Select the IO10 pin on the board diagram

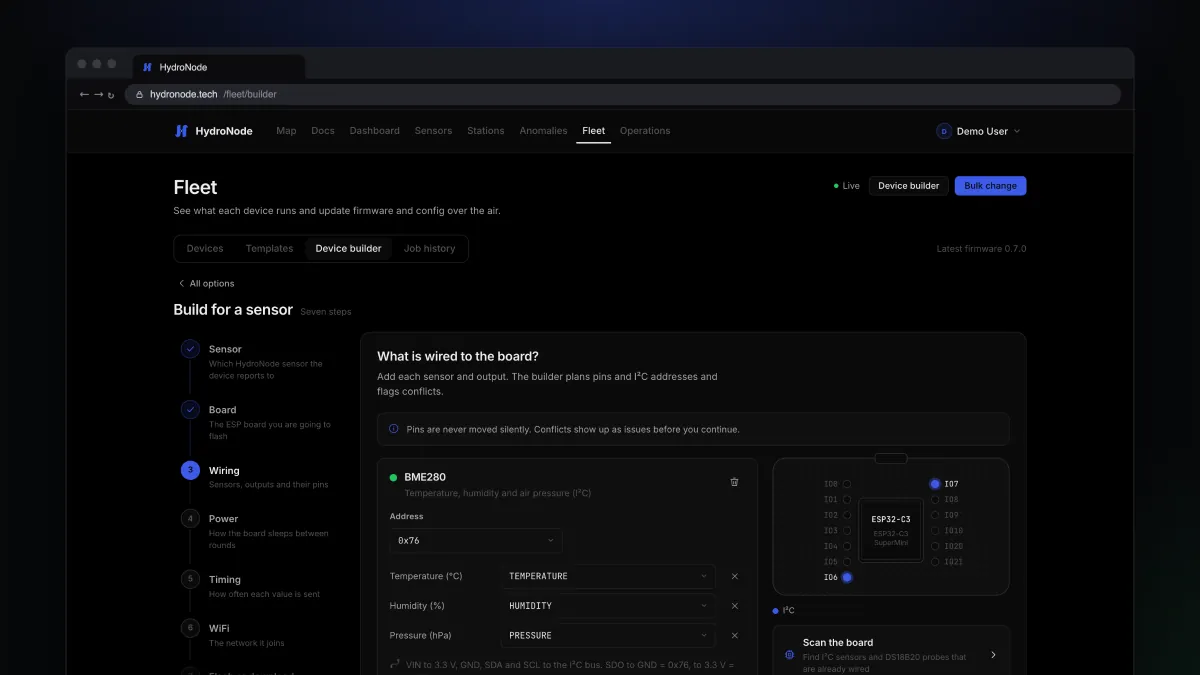[935, 531]
